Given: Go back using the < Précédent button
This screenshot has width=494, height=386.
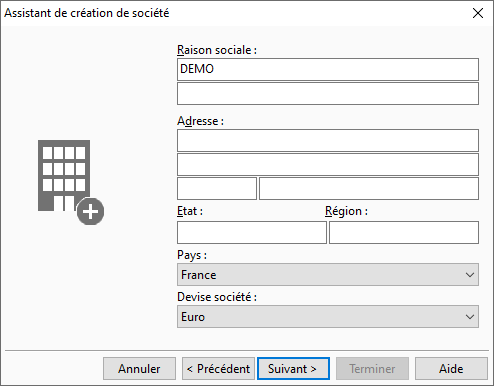Looking at the screenshot, I should 218,369.
